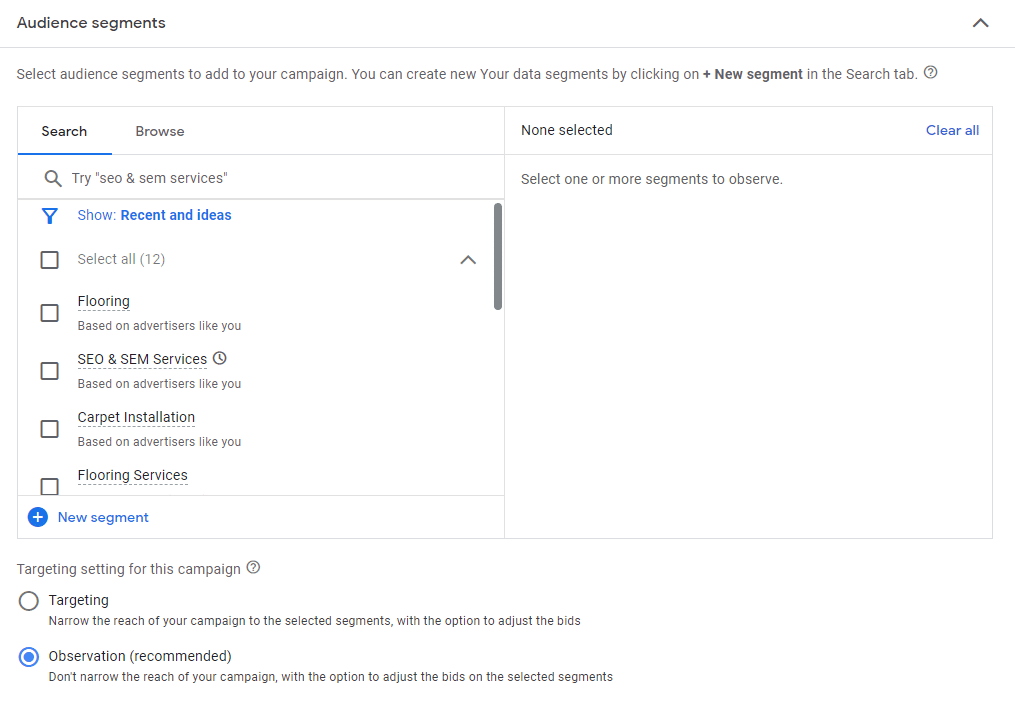Click the clock icon beside SEO & SEM Services

coord(220,358)
